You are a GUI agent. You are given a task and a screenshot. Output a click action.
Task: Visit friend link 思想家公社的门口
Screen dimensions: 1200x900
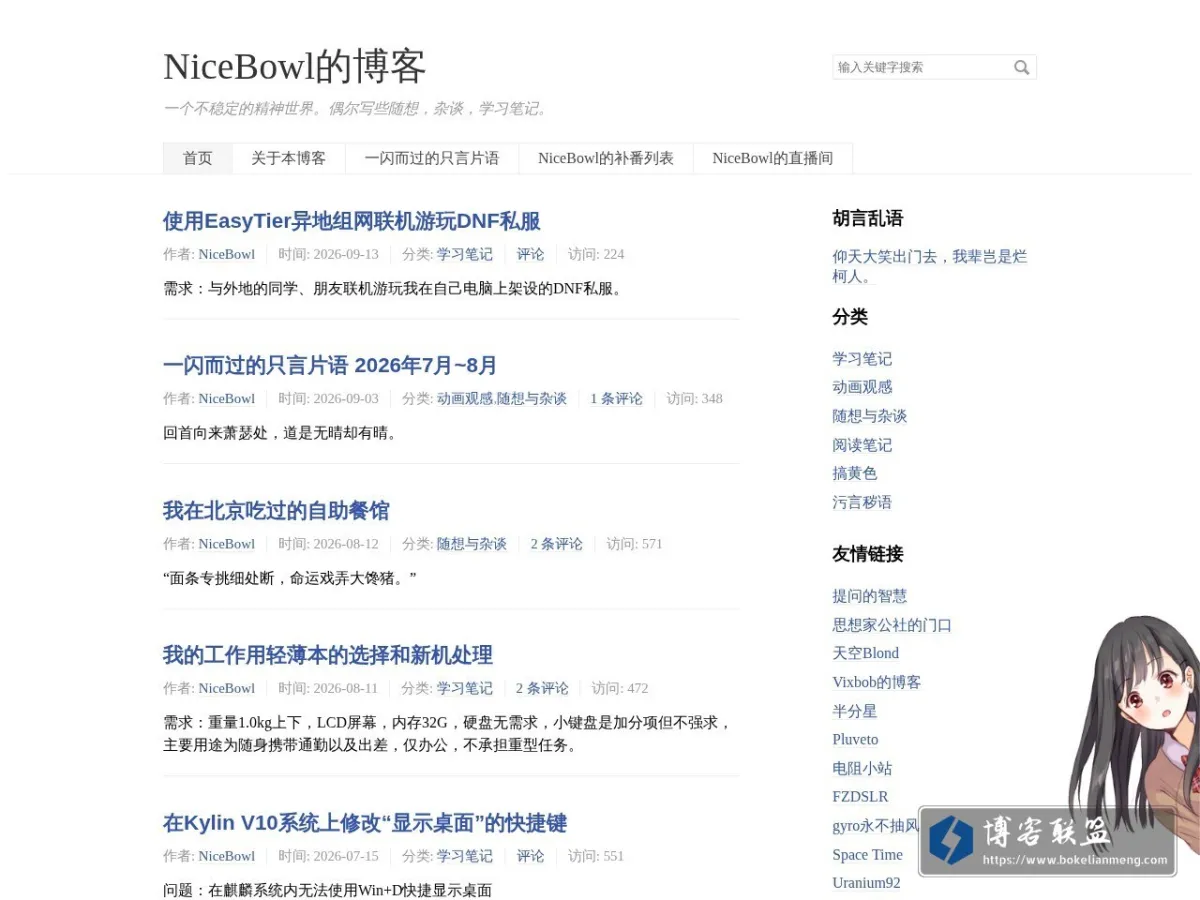click(892, 625)
